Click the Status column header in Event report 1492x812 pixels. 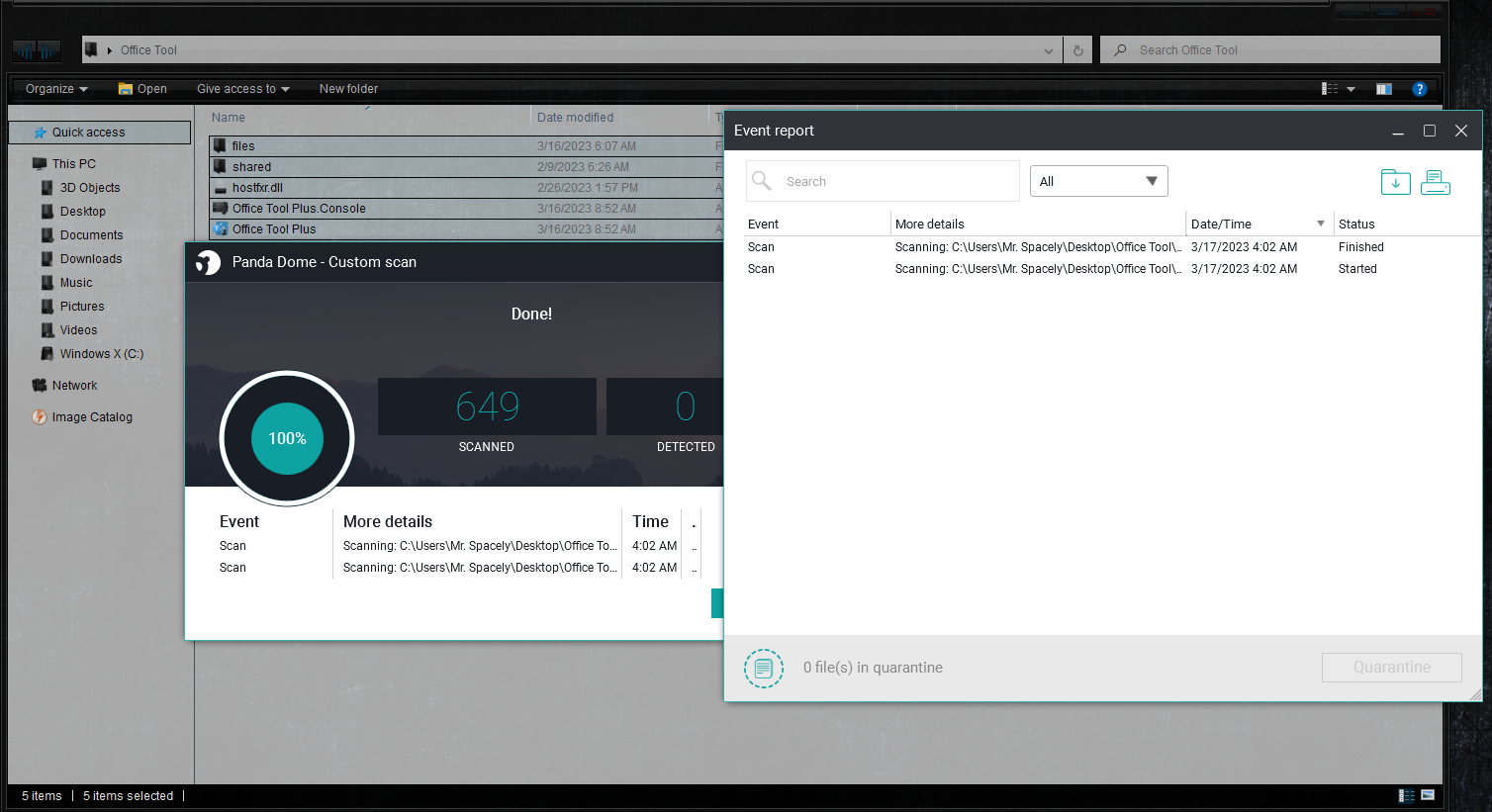point(1356,225)
